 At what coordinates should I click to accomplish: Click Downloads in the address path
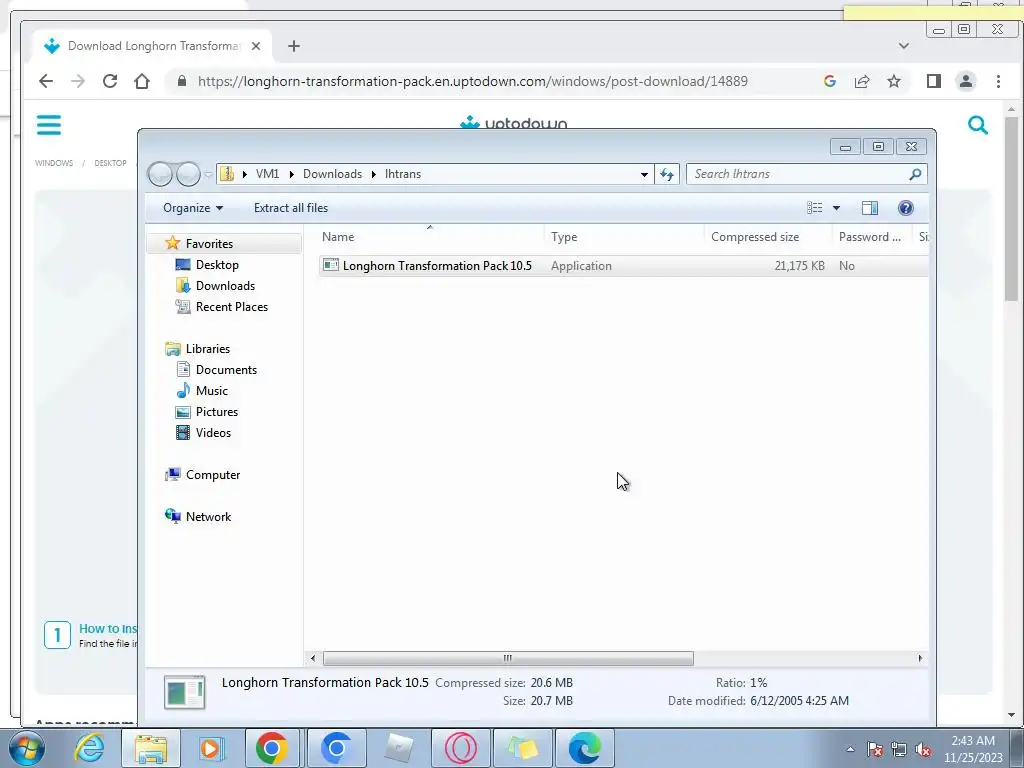click(332, 174)
